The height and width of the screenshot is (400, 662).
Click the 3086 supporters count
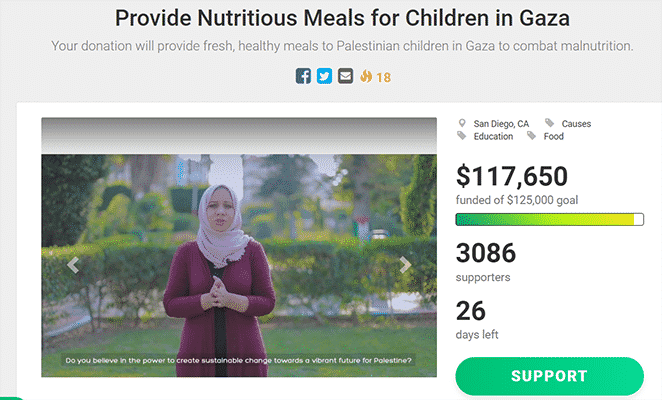[x=486, y=253]
